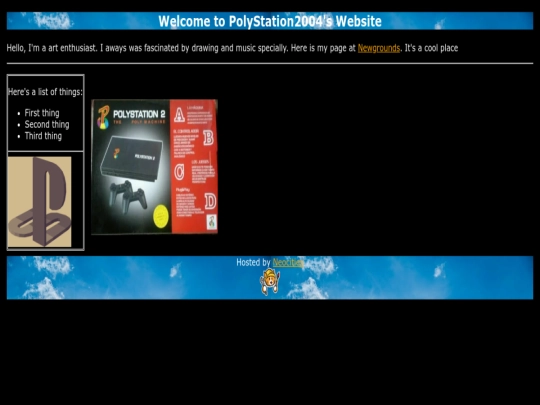Click the 'Here's a list of things:' text
This screenshot has width=540, height=405.
[45, 92]
